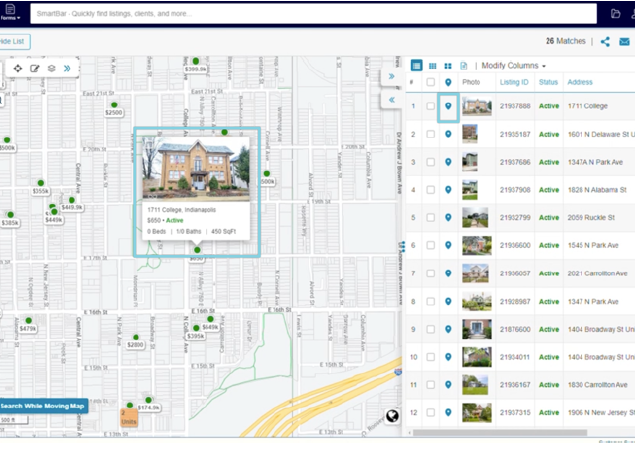Locate 1711 College with its map pin

(x=448, y=106)
